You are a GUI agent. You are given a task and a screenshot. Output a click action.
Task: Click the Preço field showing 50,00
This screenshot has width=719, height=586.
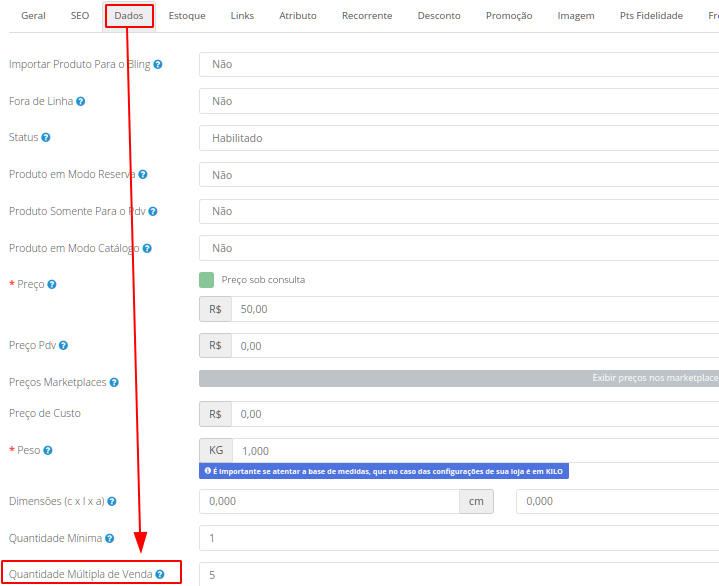[x=475, y=309]
